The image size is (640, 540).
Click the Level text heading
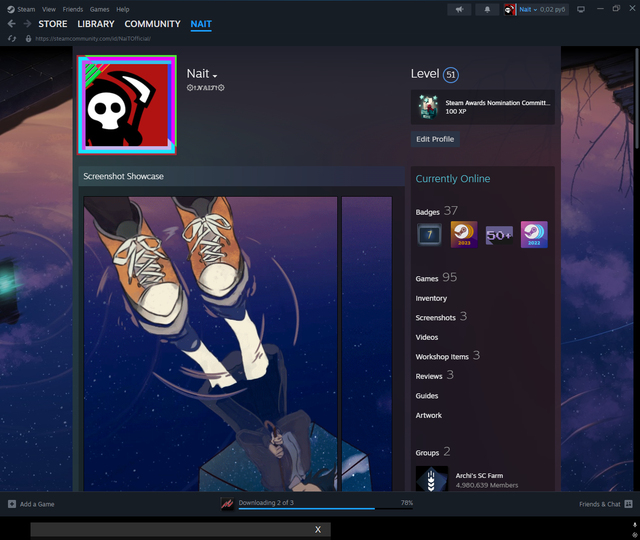[425, 74]
